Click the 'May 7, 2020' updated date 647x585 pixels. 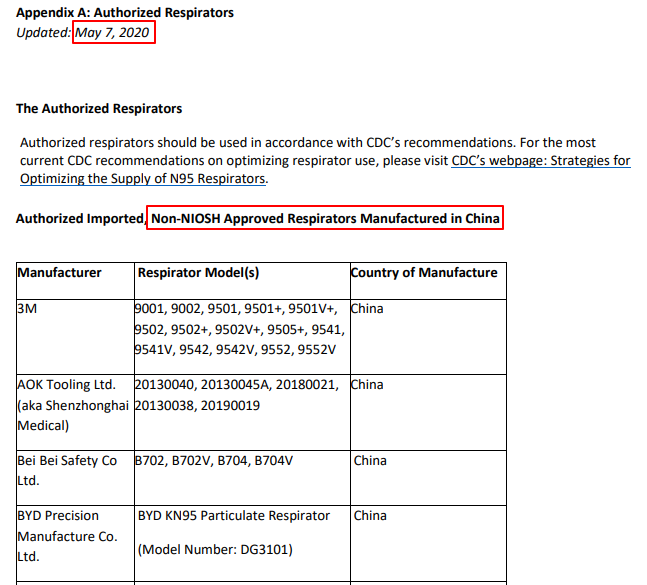click(112, 33)
